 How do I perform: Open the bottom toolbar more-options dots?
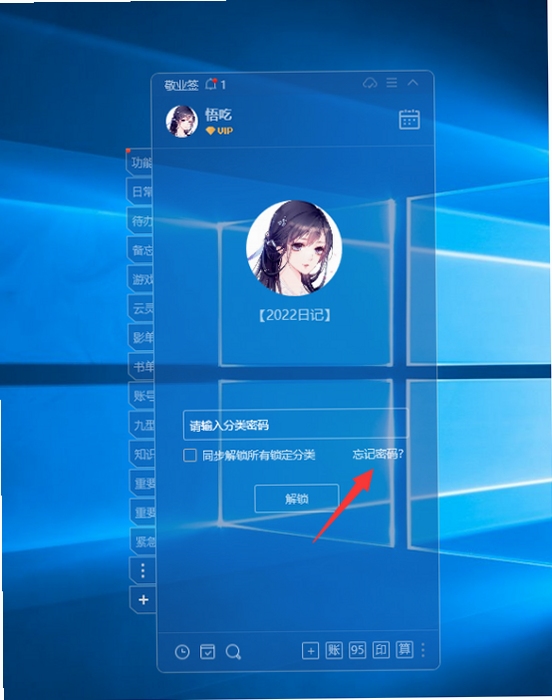[423, 650]
